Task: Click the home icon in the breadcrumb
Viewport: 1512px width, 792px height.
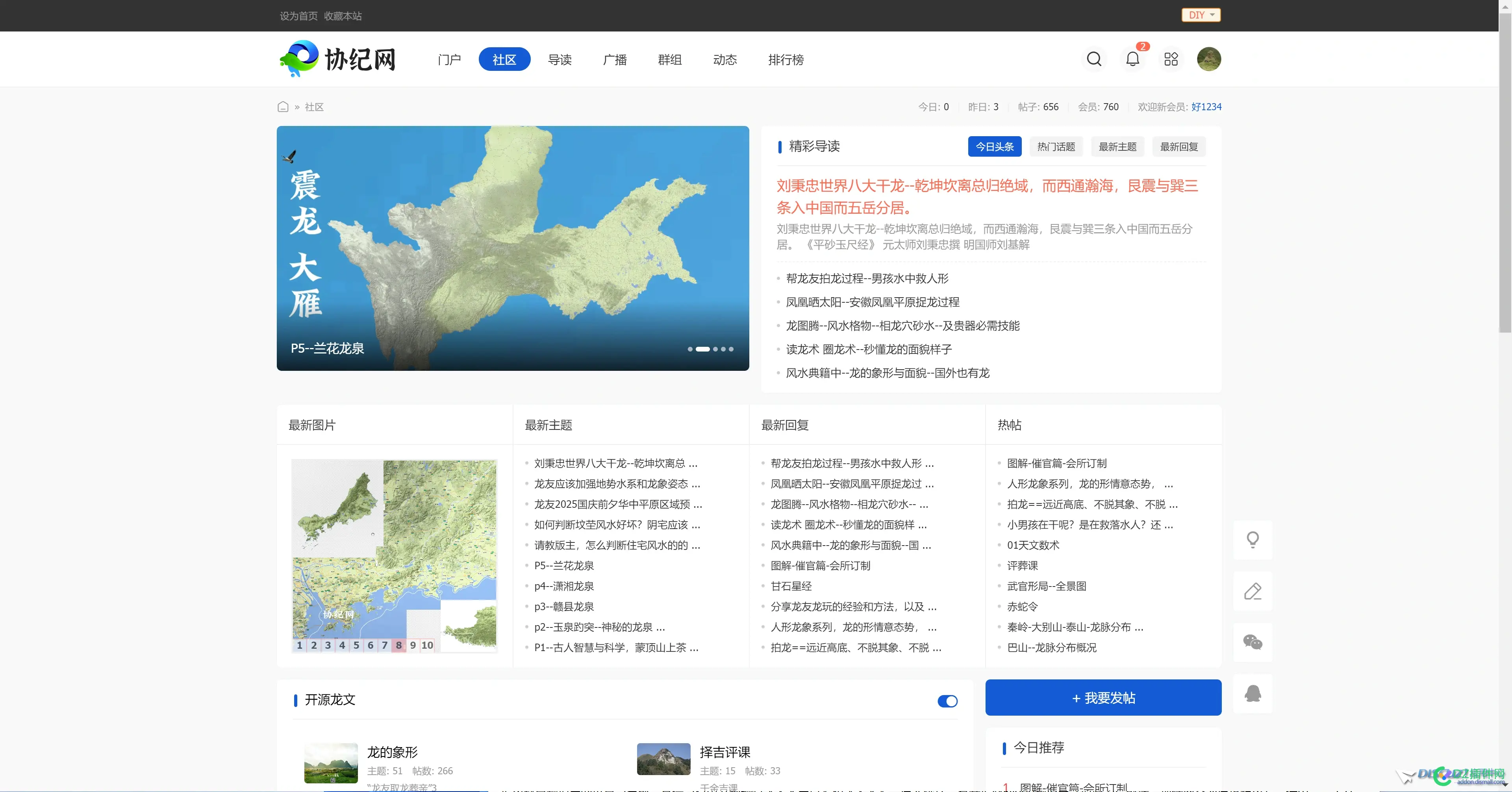Action: [x=283, y=107]
